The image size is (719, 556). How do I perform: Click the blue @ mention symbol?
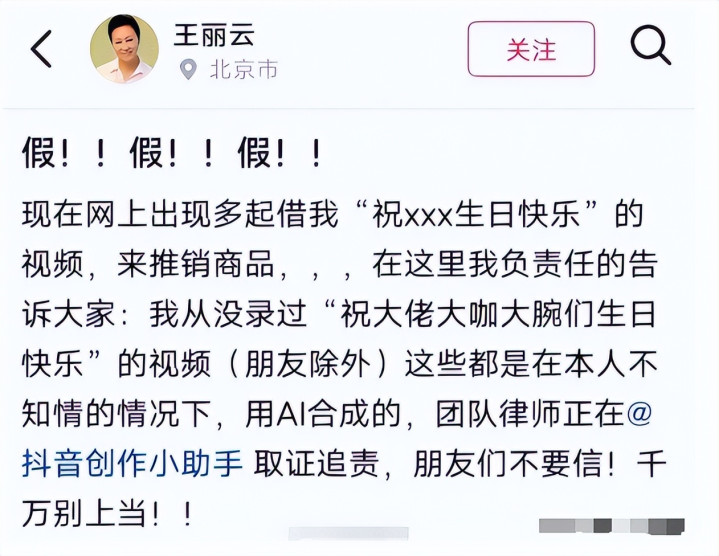click(x=639, y=412)
